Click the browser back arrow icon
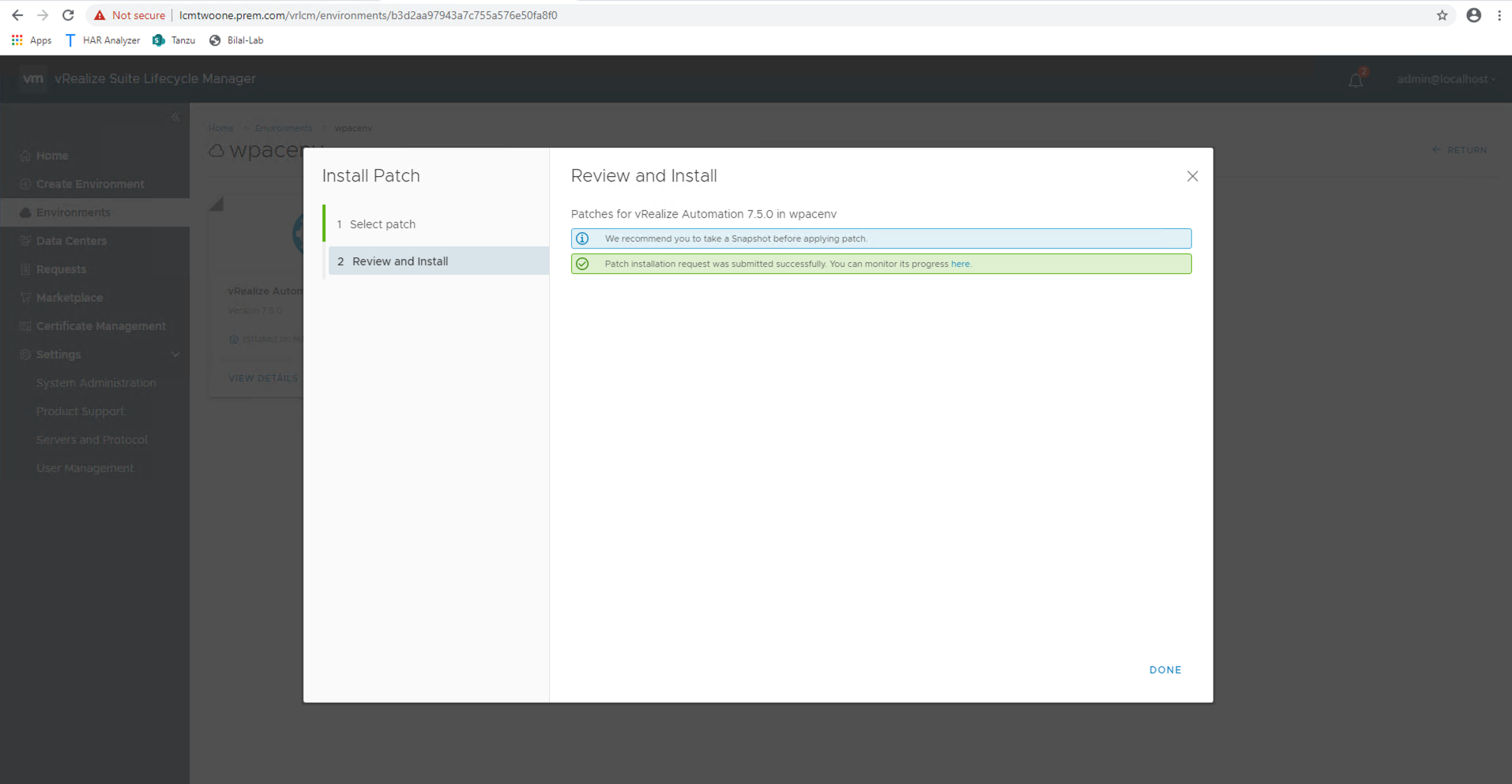This screenshot has height=784, width=1512. tap(17, 15)
